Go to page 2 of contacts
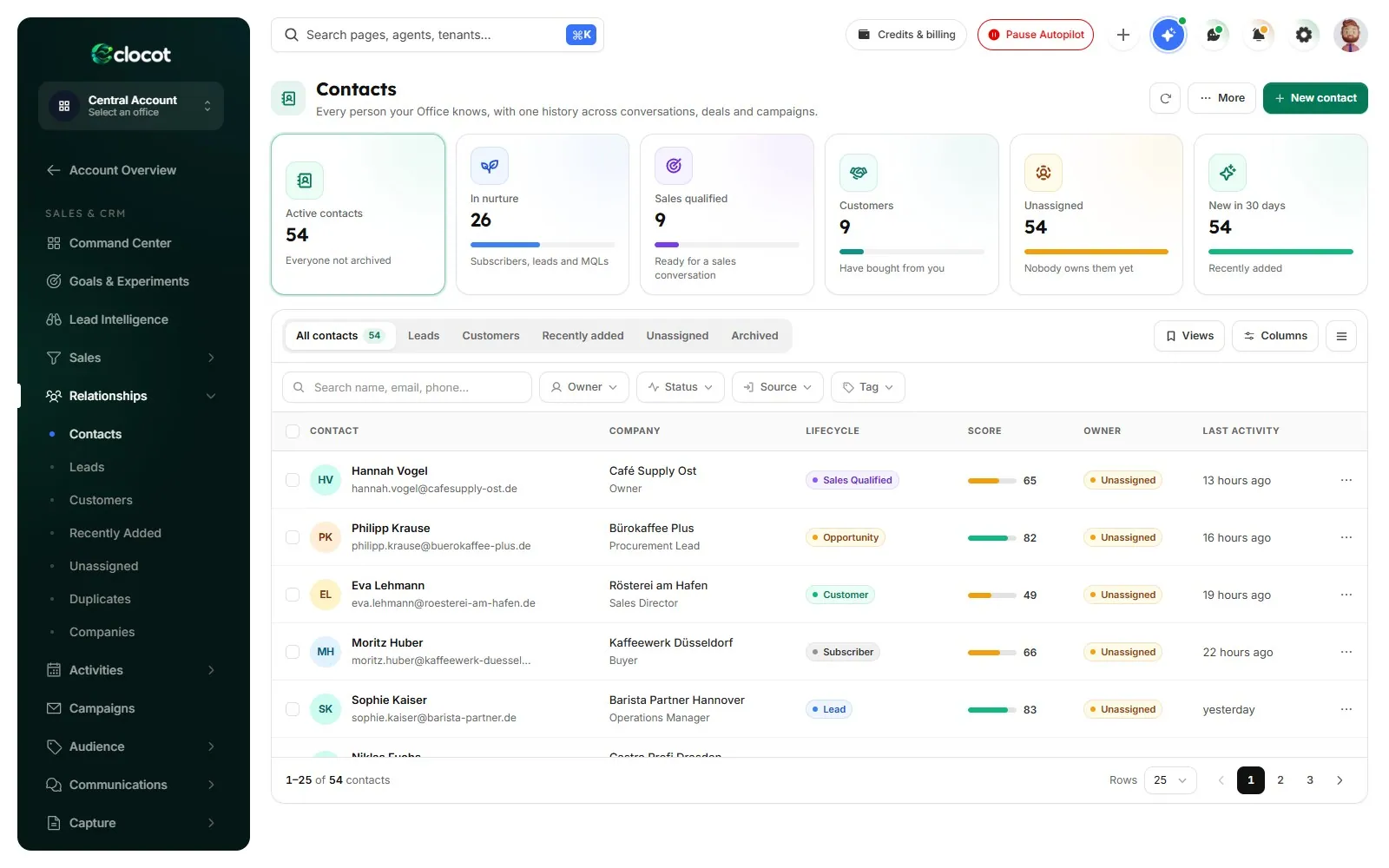Viewport: 1389px width, 868px height. click(x=1280, y=780)
